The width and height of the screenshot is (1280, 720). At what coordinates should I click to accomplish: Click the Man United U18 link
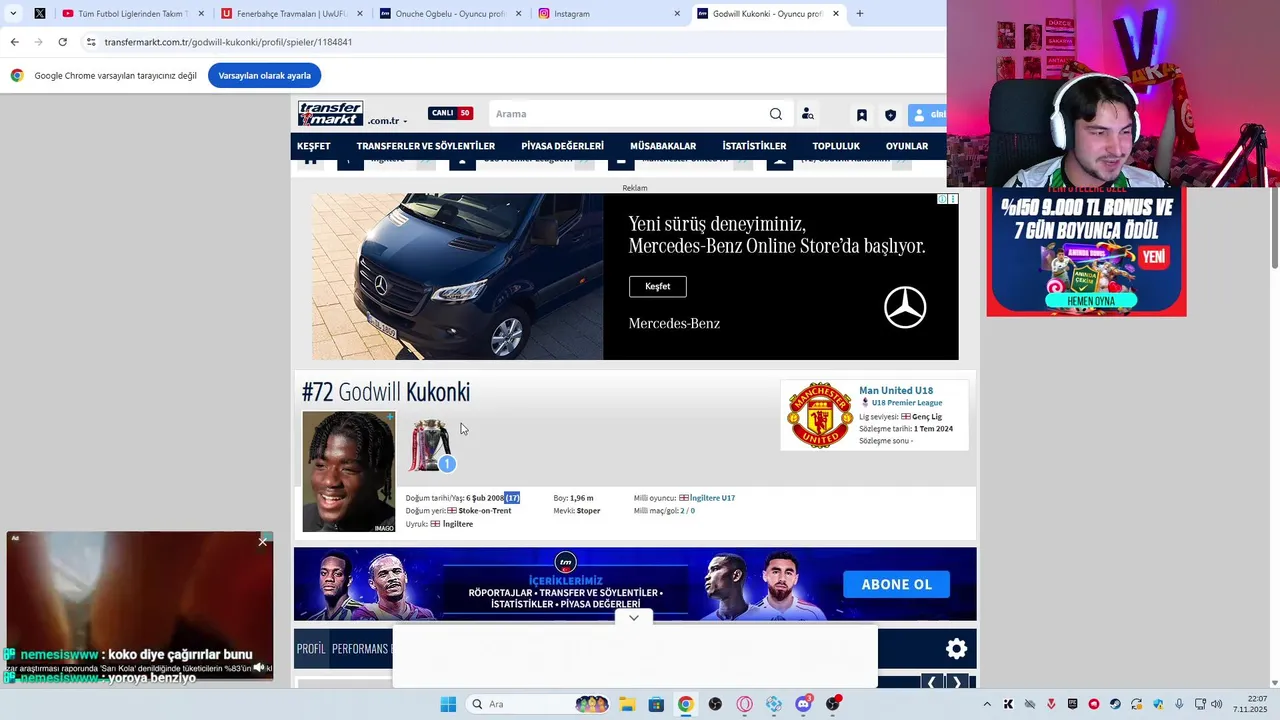click(x=896, y=390)
